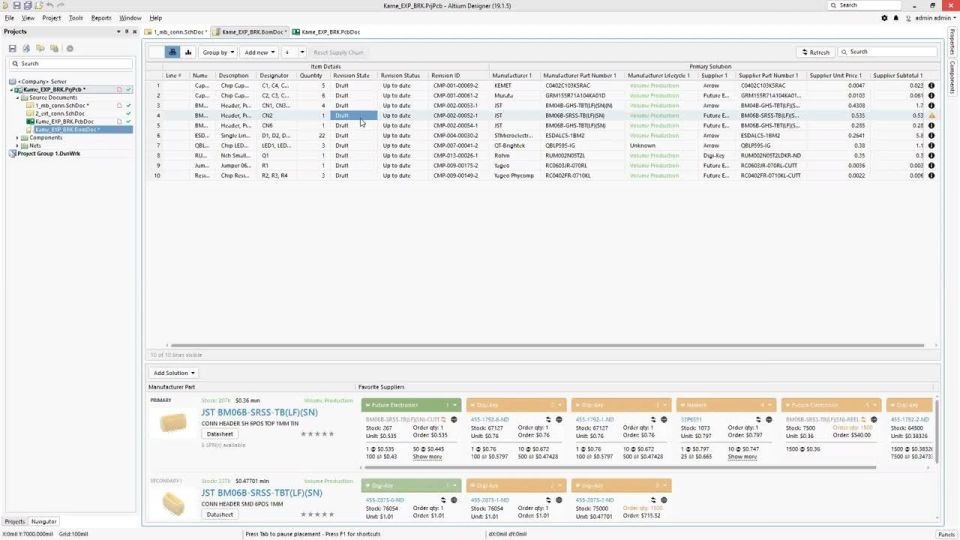Viewport: 960px width, 540px height.
Task: Click the JST BM06B-SRSS-TBT(LF)(SN) part link
Action: pyautogui.click(x=261, y=493)
